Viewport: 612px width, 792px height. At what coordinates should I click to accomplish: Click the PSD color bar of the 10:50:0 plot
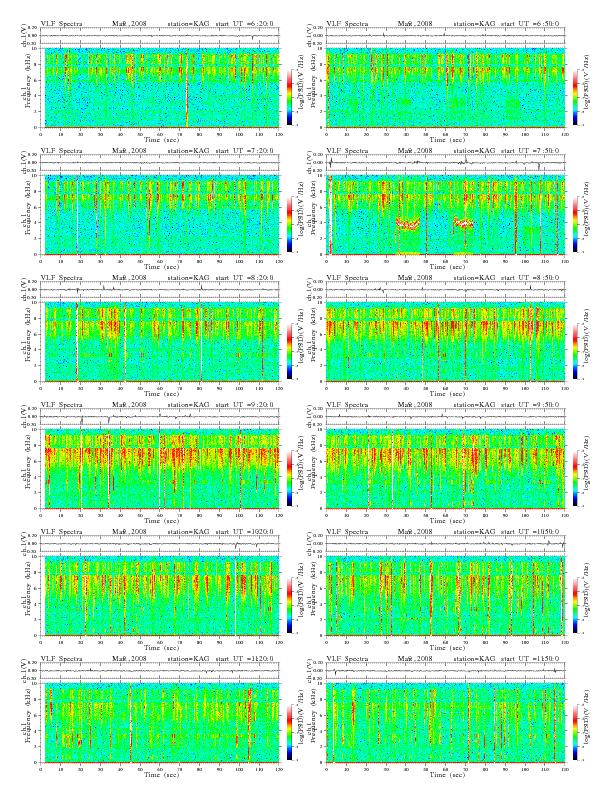576,605
